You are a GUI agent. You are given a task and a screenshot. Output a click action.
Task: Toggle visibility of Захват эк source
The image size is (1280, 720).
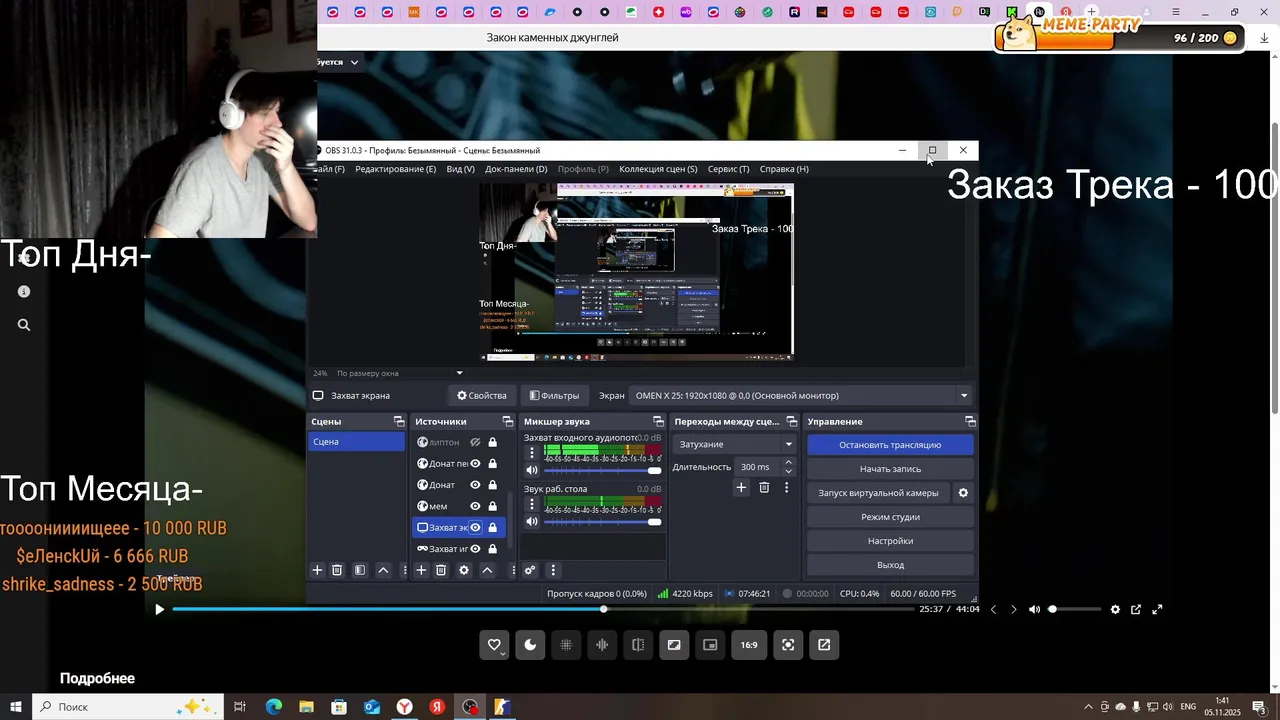pyautogui.click(x=476, y=527)
